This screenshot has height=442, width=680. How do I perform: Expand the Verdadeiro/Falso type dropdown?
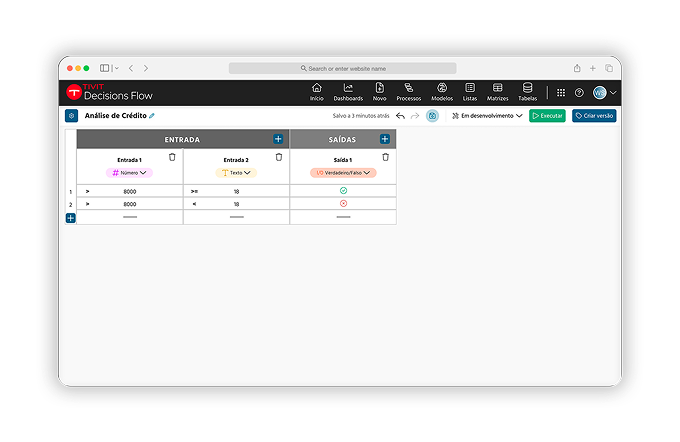tap(343, 173)
